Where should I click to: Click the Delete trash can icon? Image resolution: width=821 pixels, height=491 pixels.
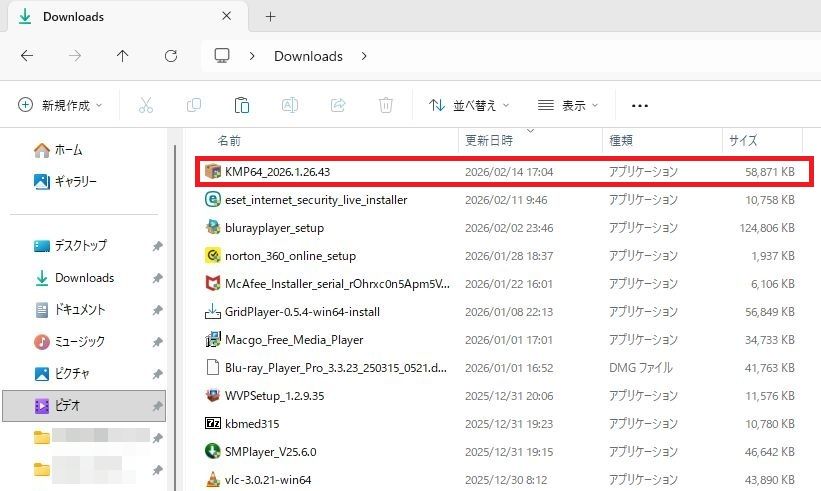click(x=386, y=105)
